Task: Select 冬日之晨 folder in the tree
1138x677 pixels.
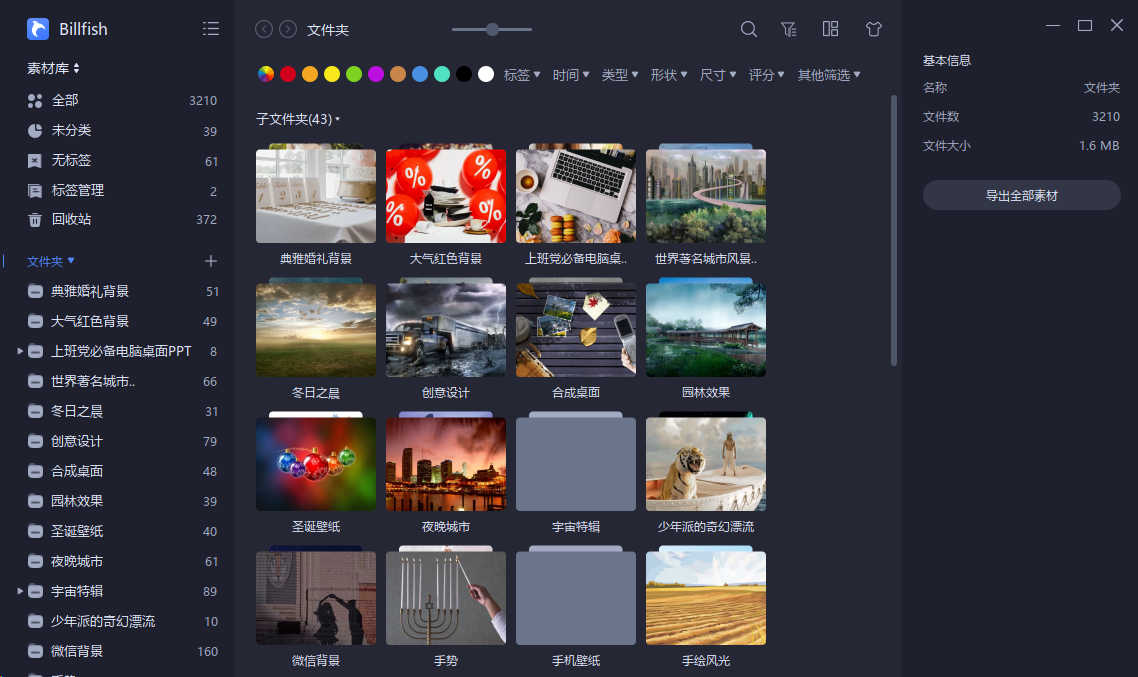Action: (x=122, y=411)
